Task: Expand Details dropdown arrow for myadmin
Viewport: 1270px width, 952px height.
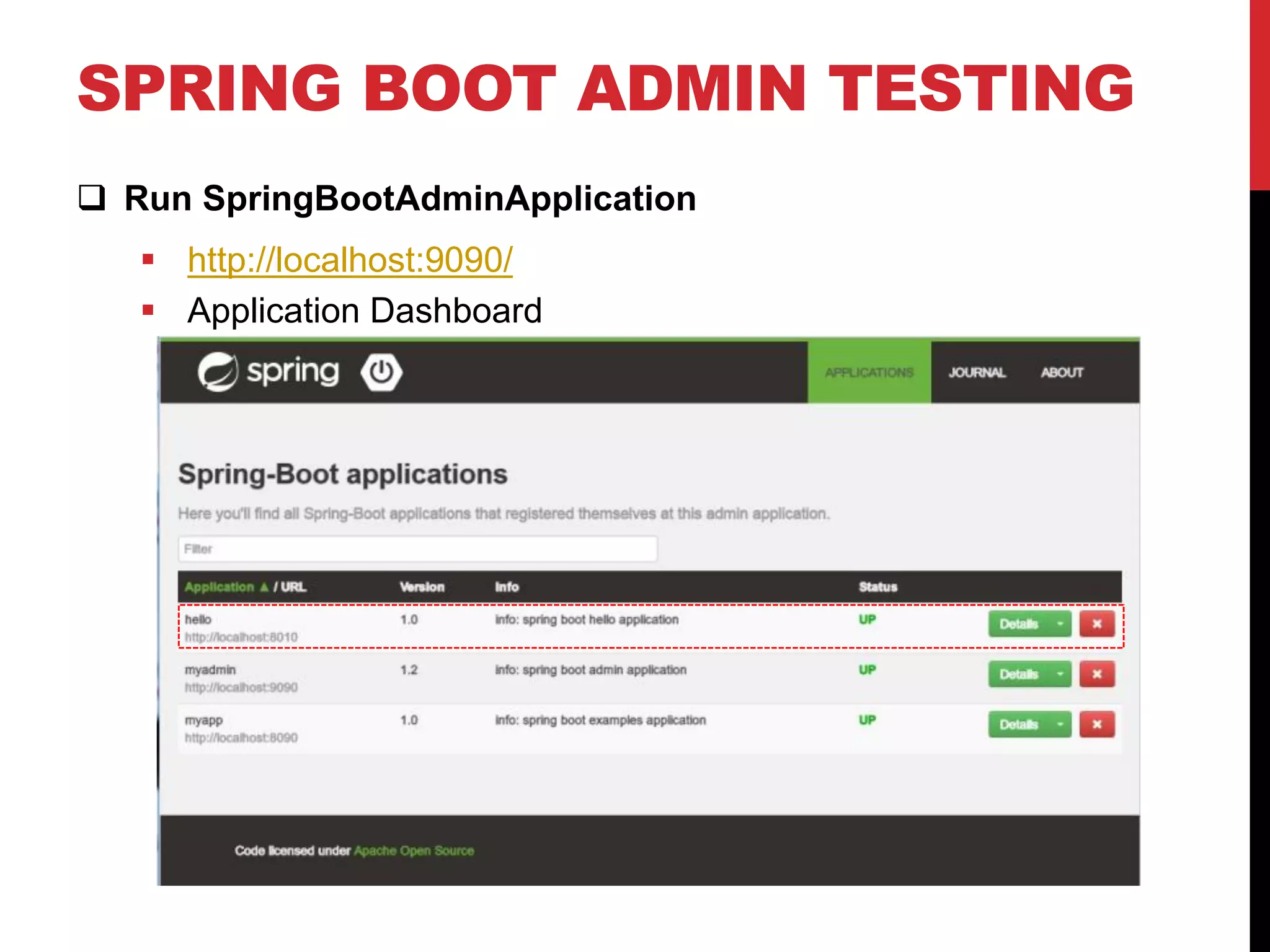Action: pos(1060,674)
